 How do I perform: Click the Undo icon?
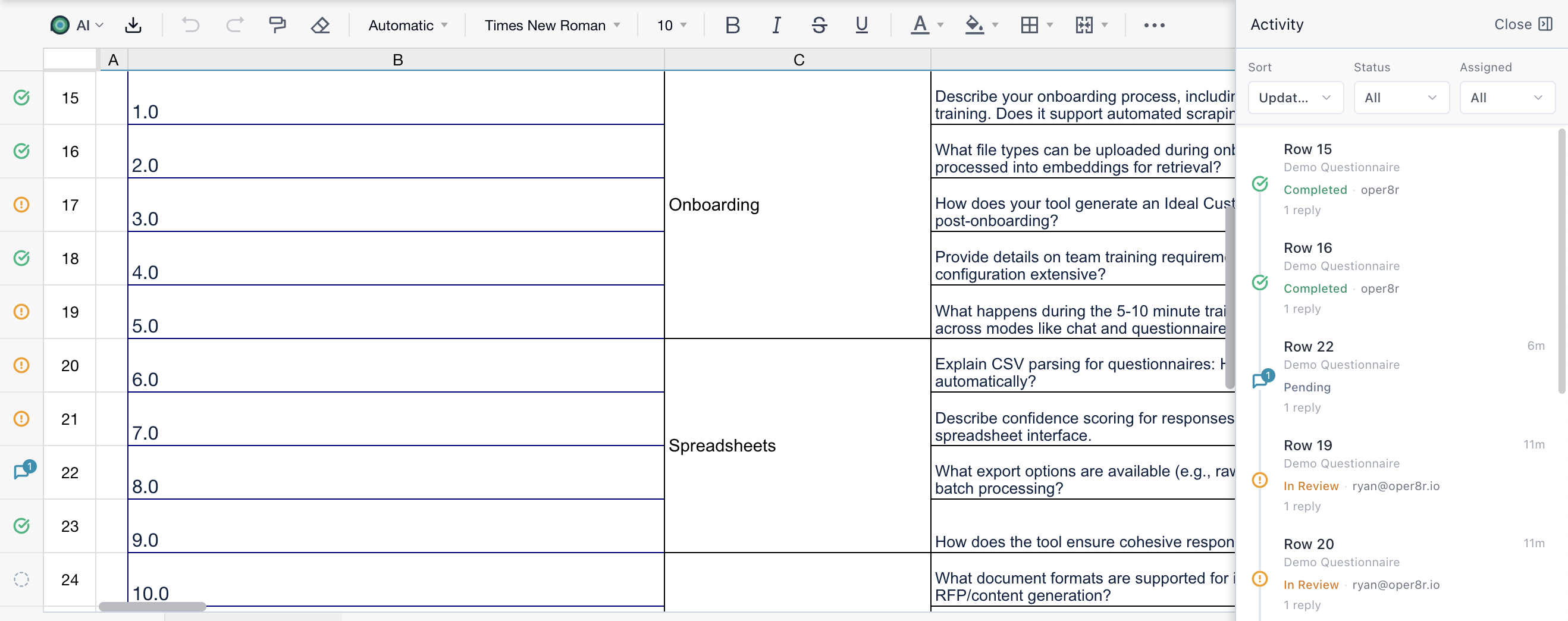tap(190, 25)
